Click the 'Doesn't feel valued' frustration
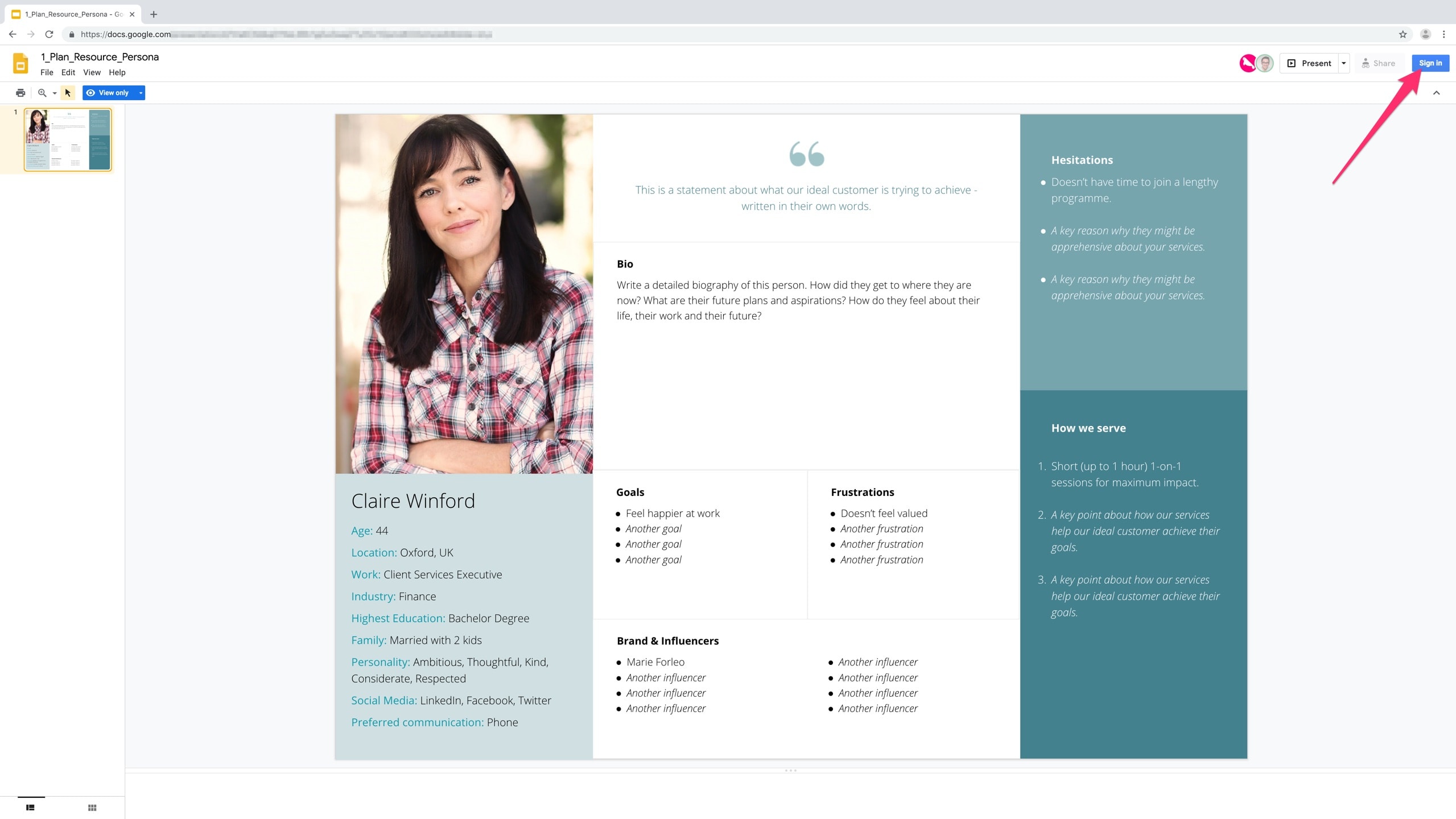This screenshot has height=819, width=1456. point(884,513)
